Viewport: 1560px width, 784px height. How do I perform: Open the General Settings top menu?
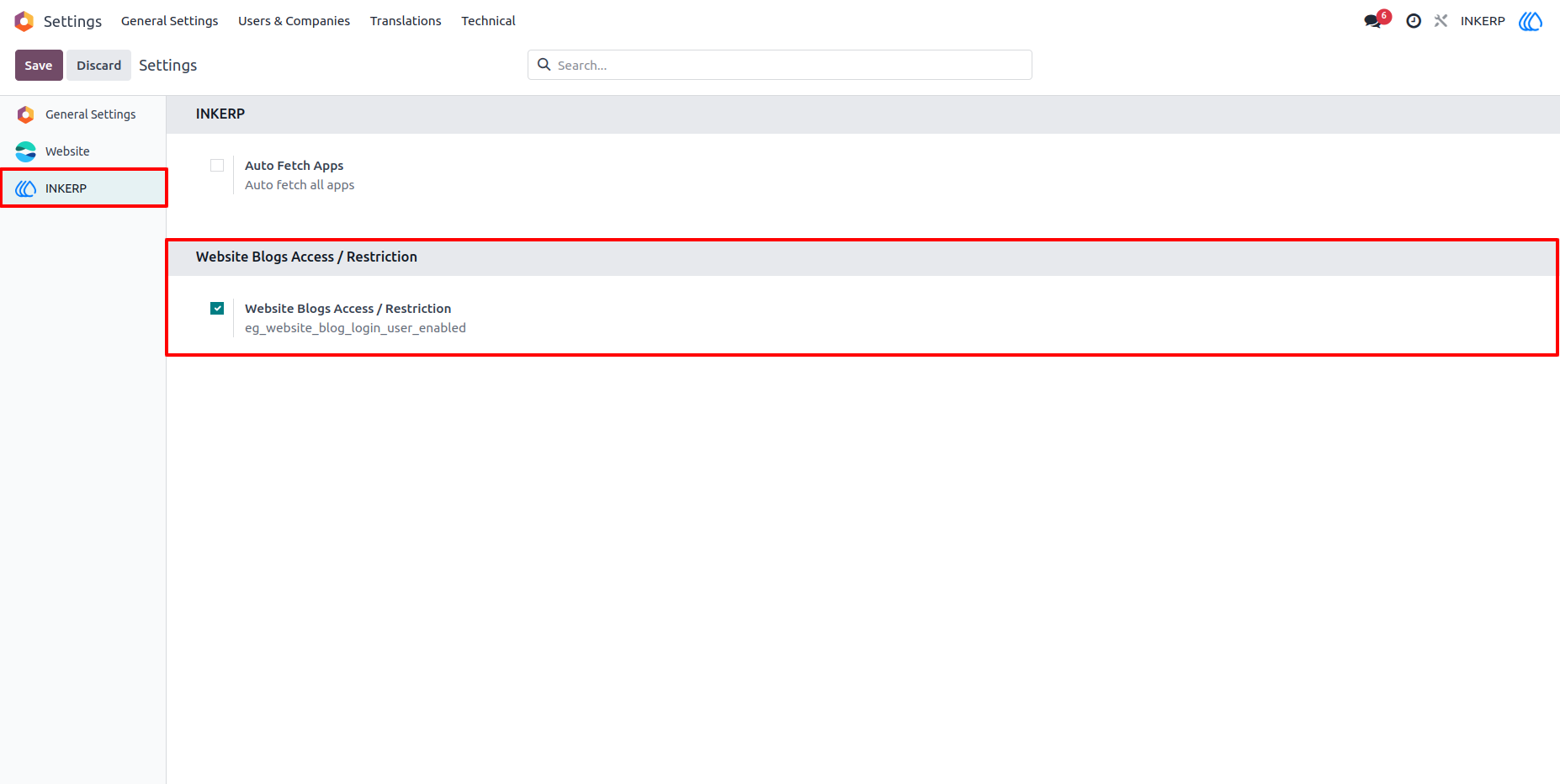(x=169, y=21)
